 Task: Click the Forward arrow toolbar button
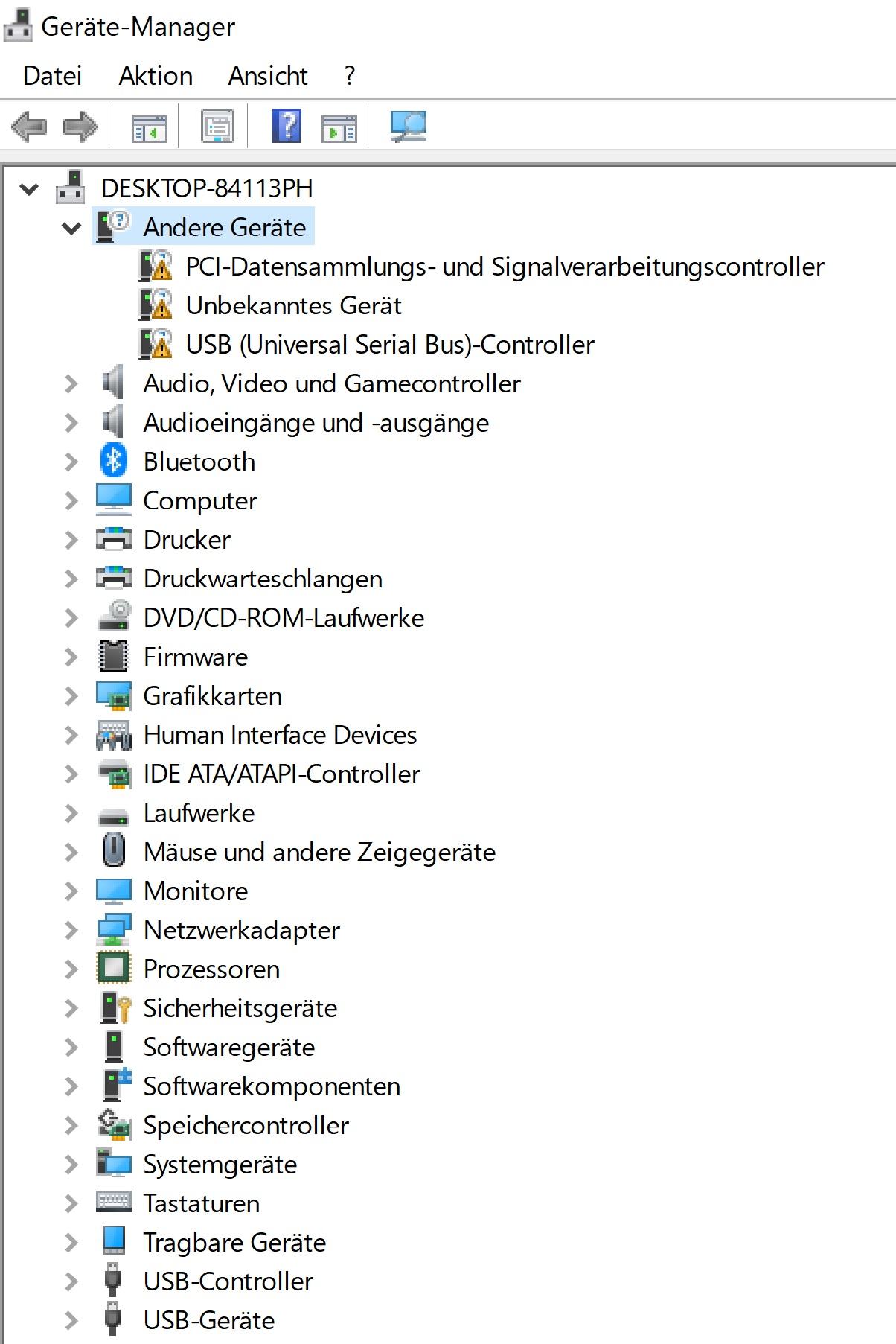[80, 127]
